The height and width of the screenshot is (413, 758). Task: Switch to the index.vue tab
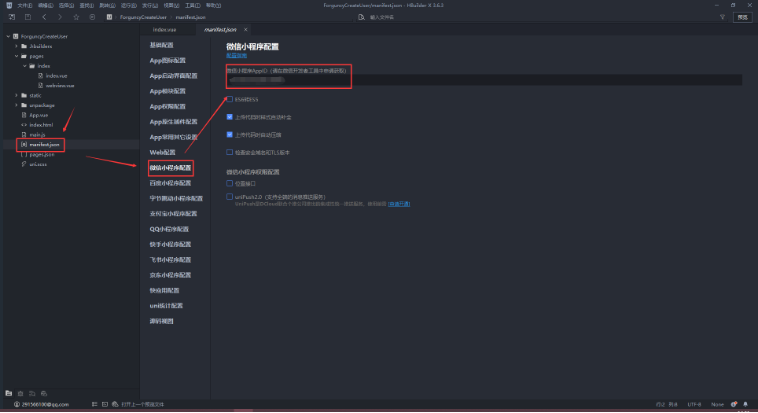coord(164,30)
